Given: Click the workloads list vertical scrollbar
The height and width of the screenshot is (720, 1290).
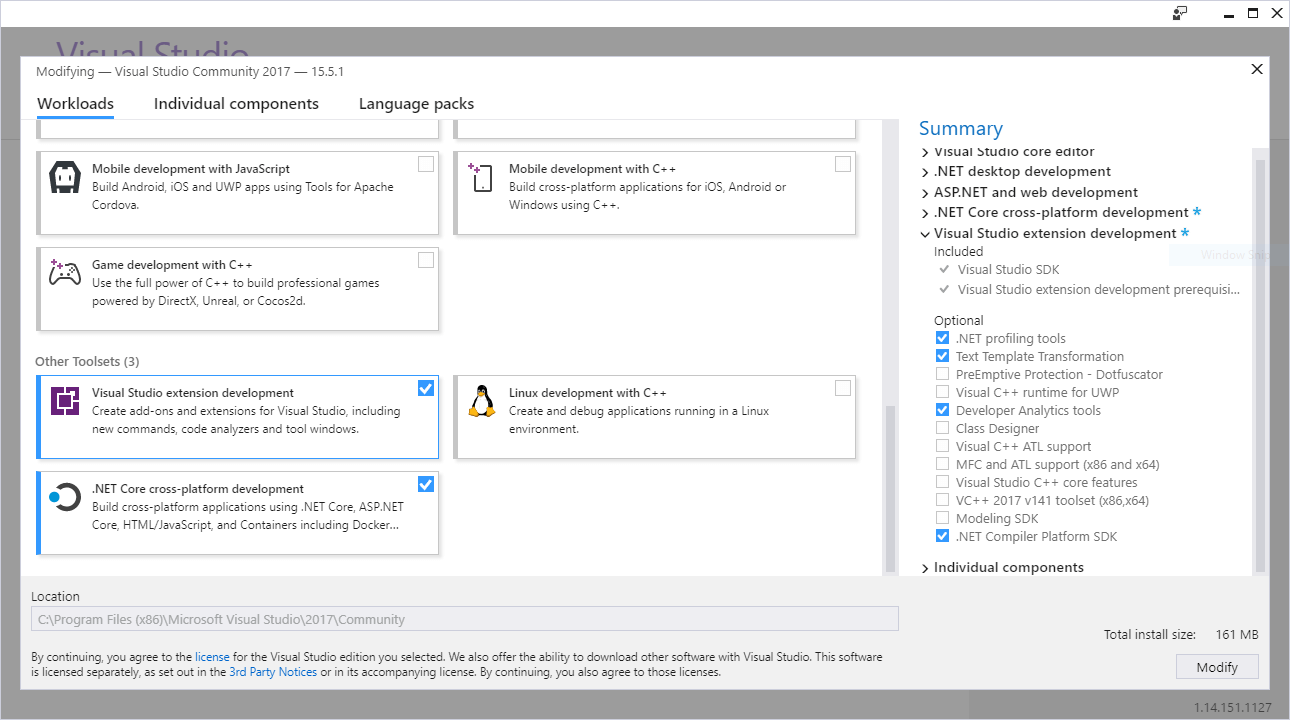Looking at the screenshot, I should pos(890,489).
